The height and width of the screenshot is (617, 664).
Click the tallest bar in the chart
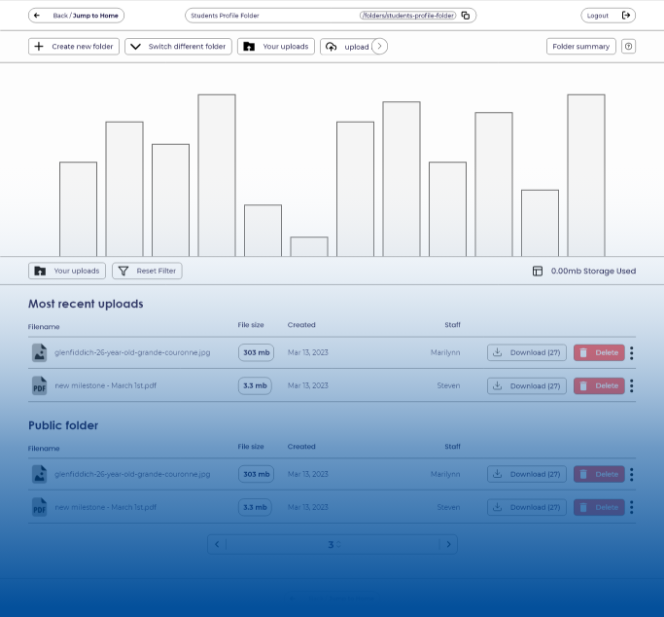point(216,175)
